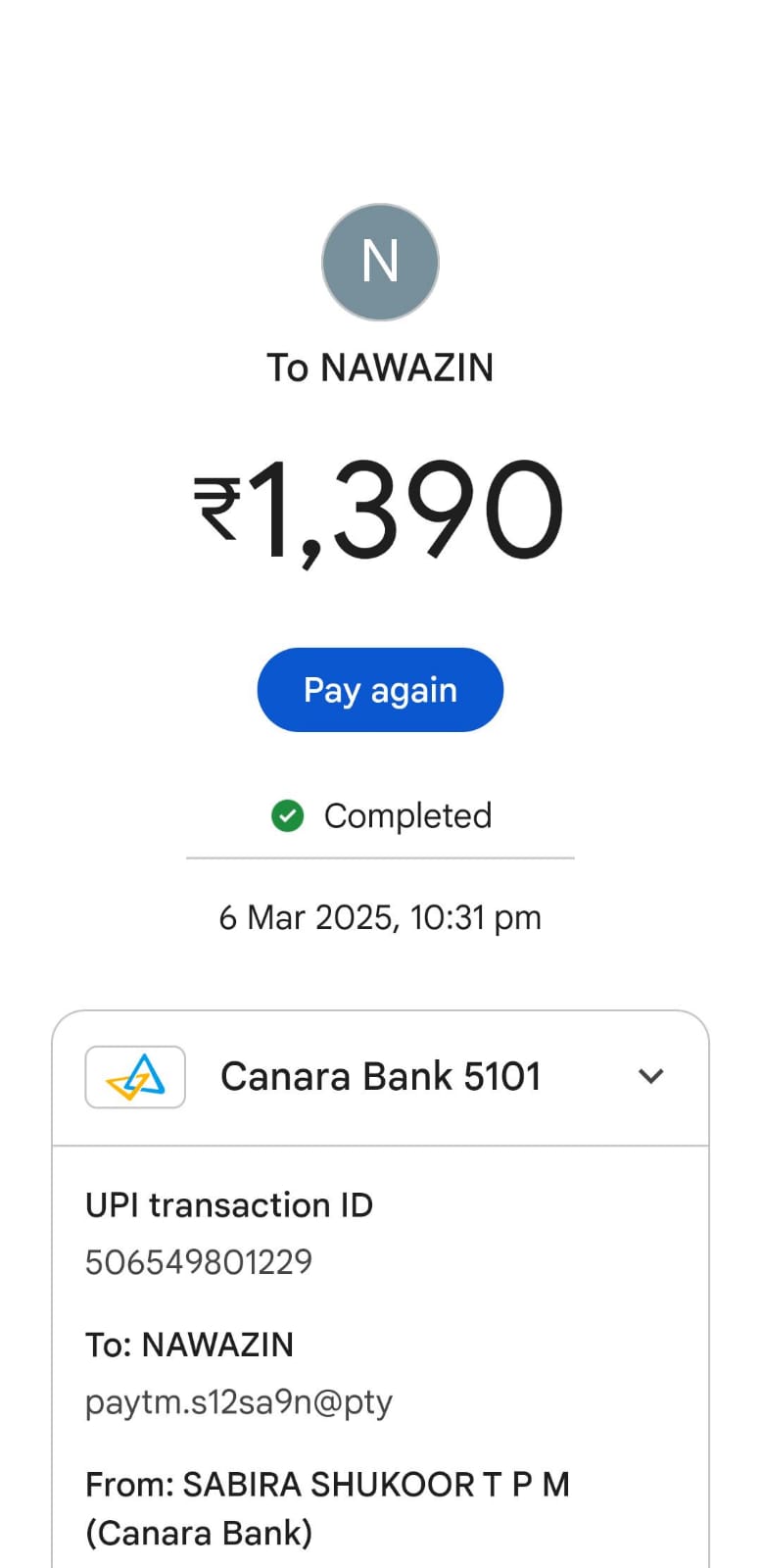Click the 6 Mar 2025 timestamp
Viewport: 761px width, 1568px height.
[380, 917]
